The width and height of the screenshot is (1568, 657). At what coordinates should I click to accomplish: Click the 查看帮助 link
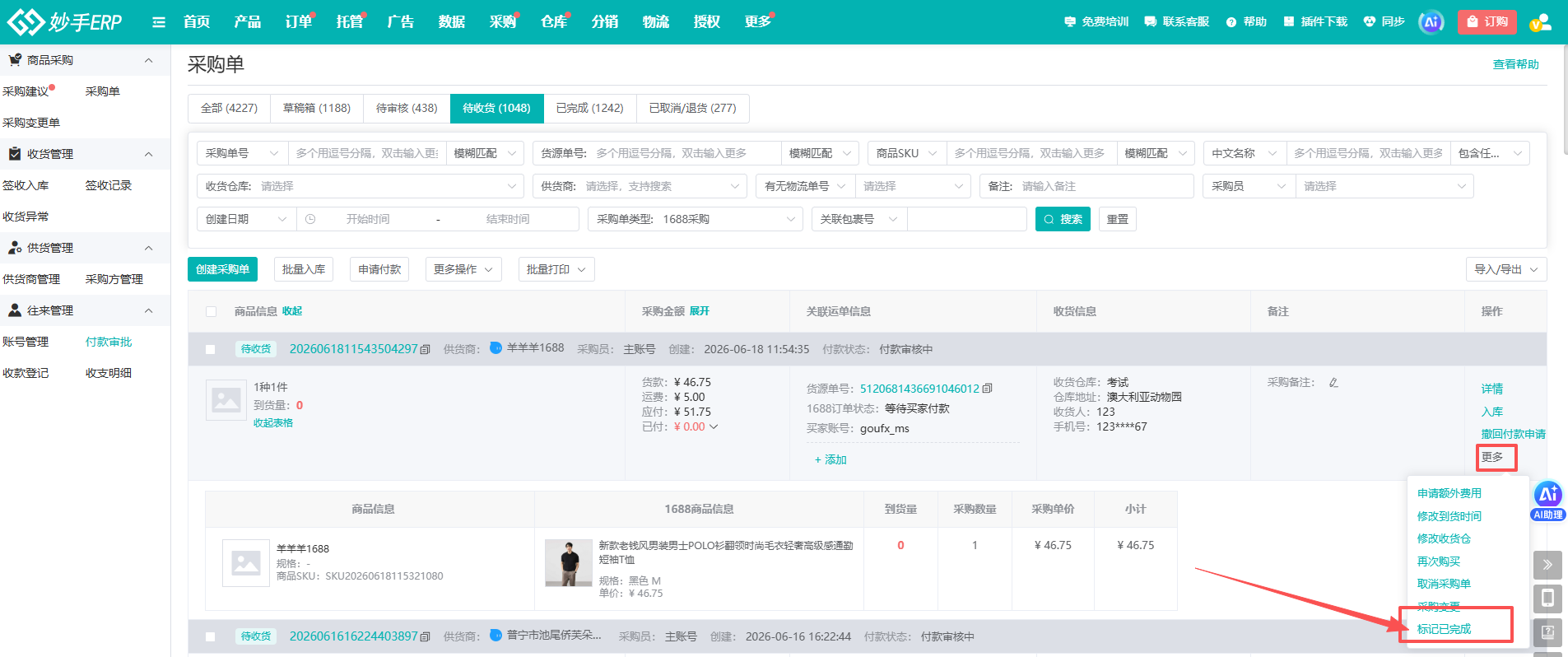click(1516, 64)
